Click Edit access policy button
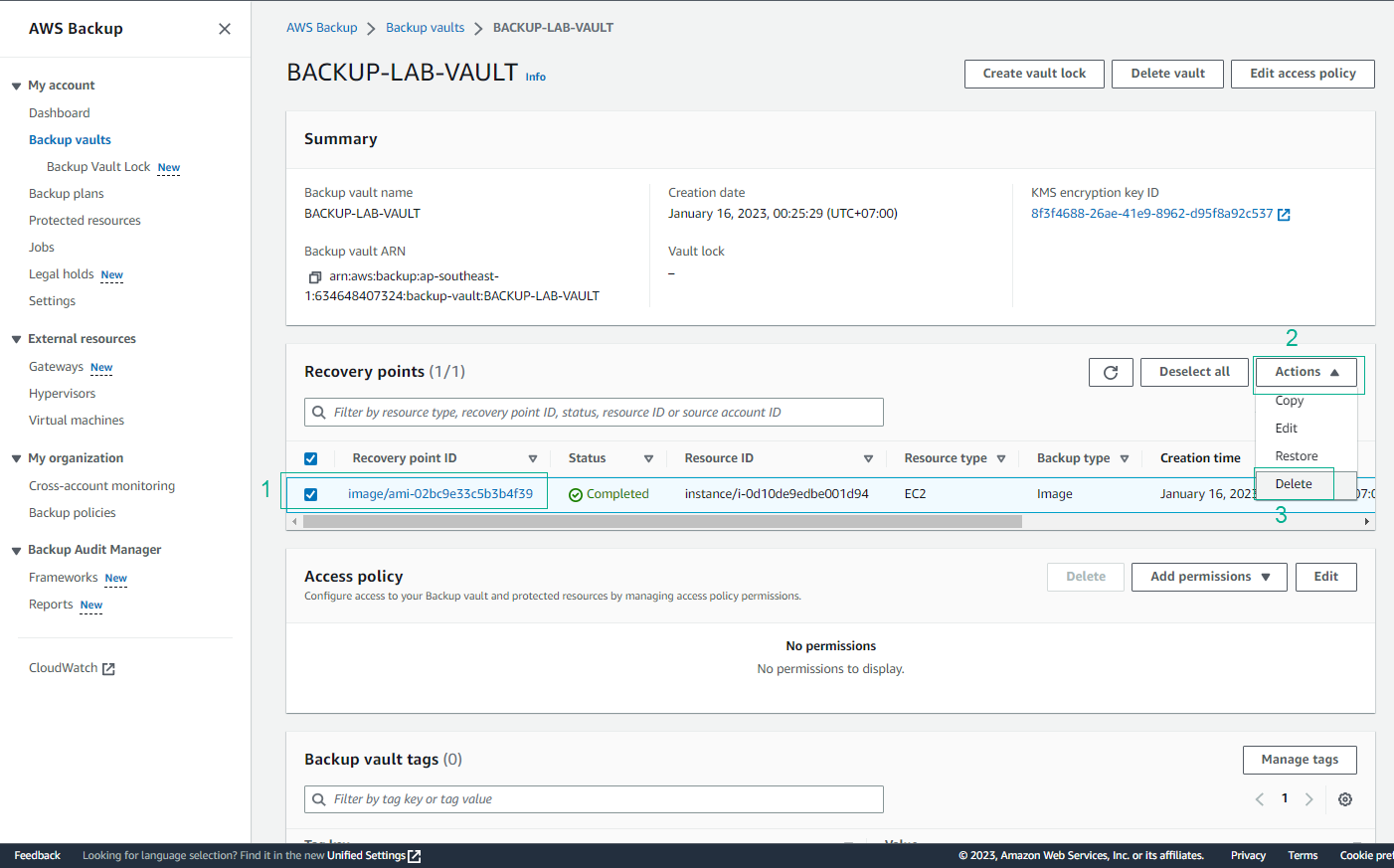1394x868 pixels. pyautogui.click(x=1303, y=74)
